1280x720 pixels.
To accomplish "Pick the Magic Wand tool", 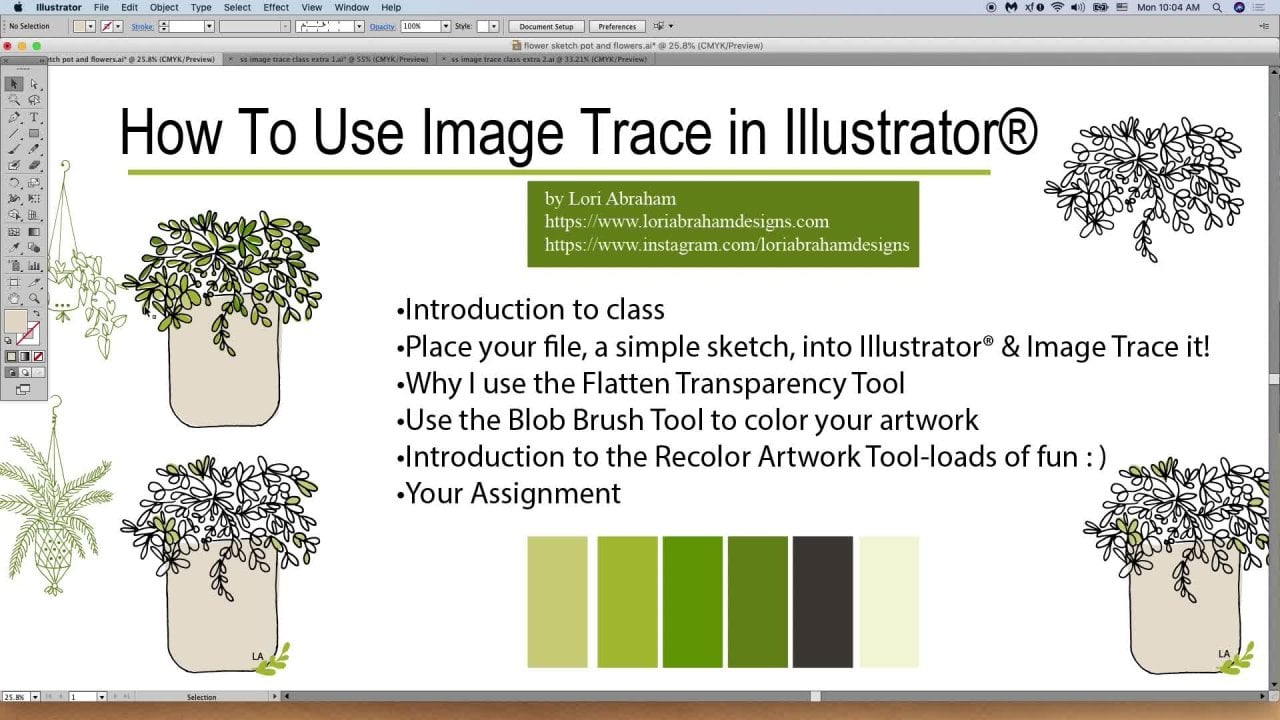I will point(15,100).
